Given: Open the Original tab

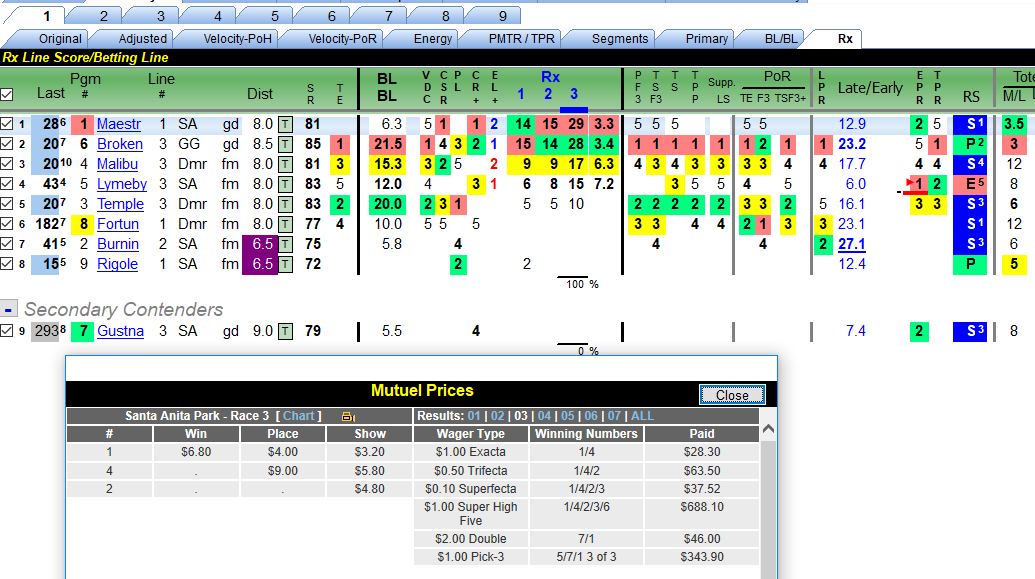Looking at the screenshot, I should click(x=60, y=39).
